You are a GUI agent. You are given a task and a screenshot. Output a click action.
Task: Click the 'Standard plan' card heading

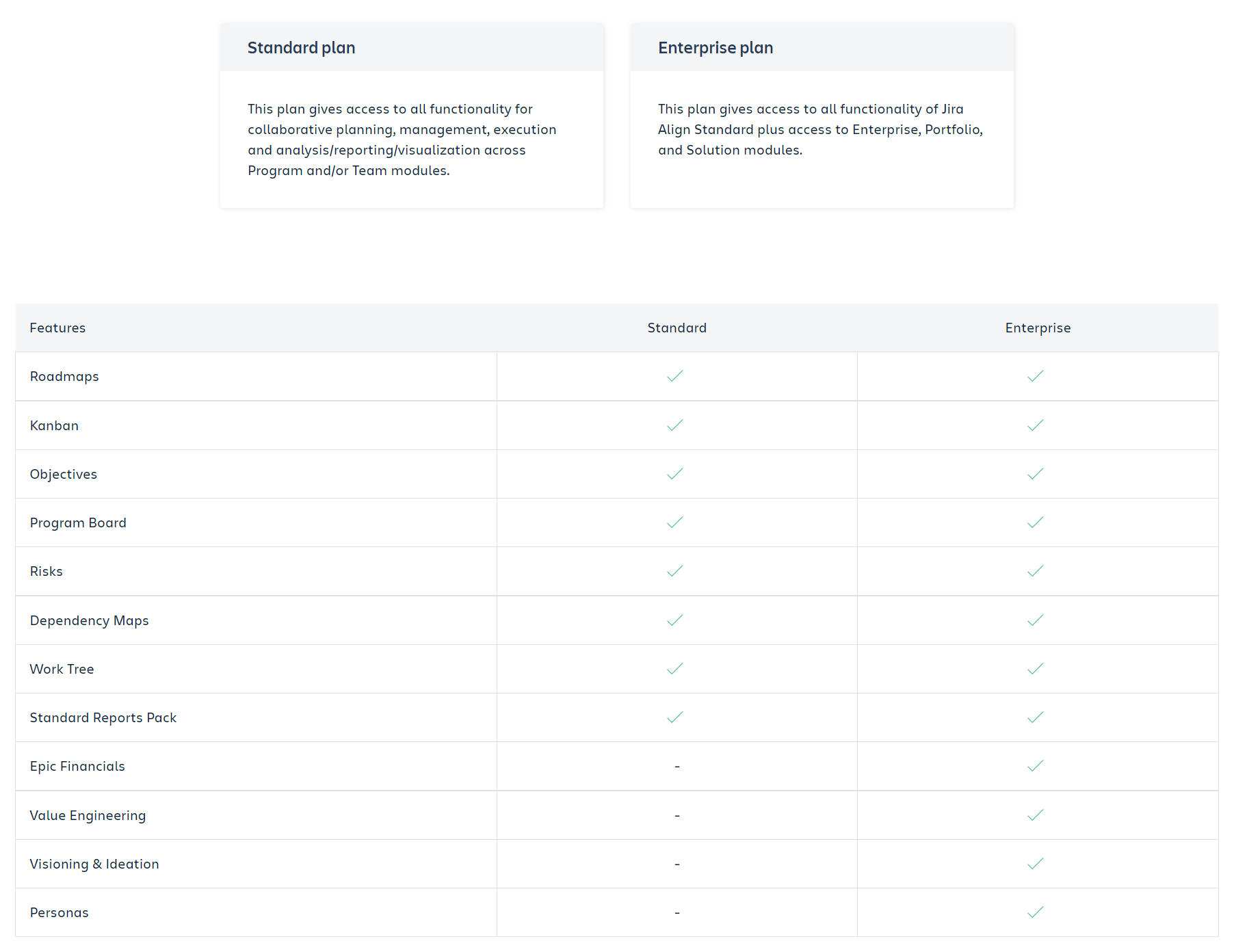tap(301, 48)
